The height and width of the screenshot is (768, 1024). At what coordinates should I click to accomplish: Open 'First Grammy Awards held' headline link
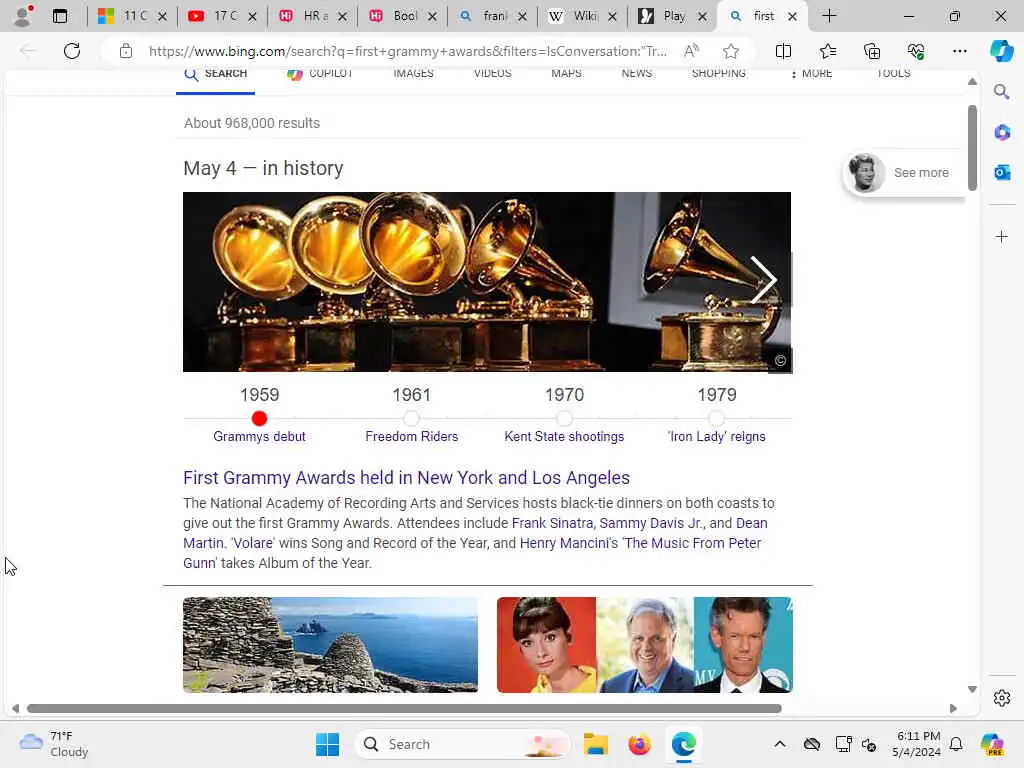click(x=406, y=477)
